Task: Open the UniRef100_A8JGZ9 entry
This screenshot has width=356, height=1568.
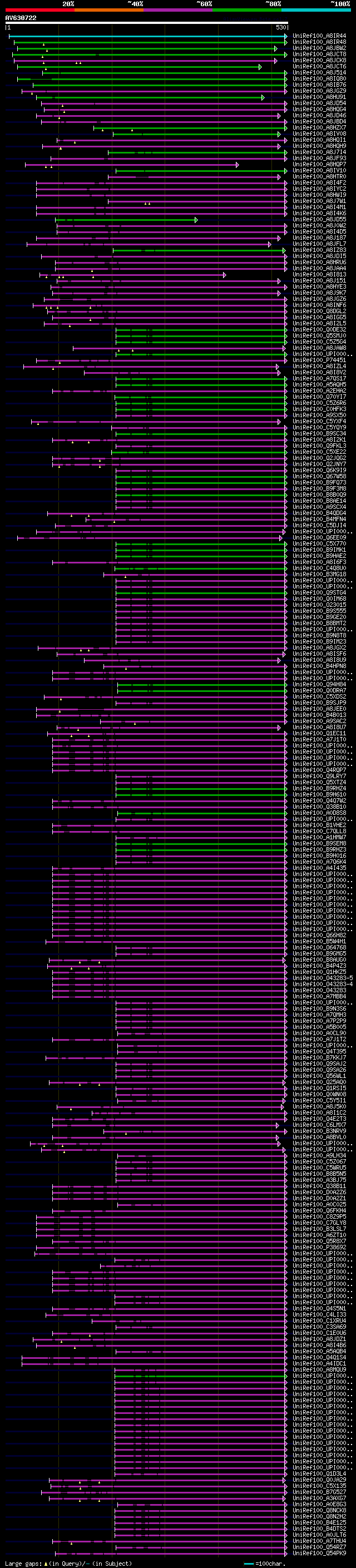Action: [x=319, y=91]
